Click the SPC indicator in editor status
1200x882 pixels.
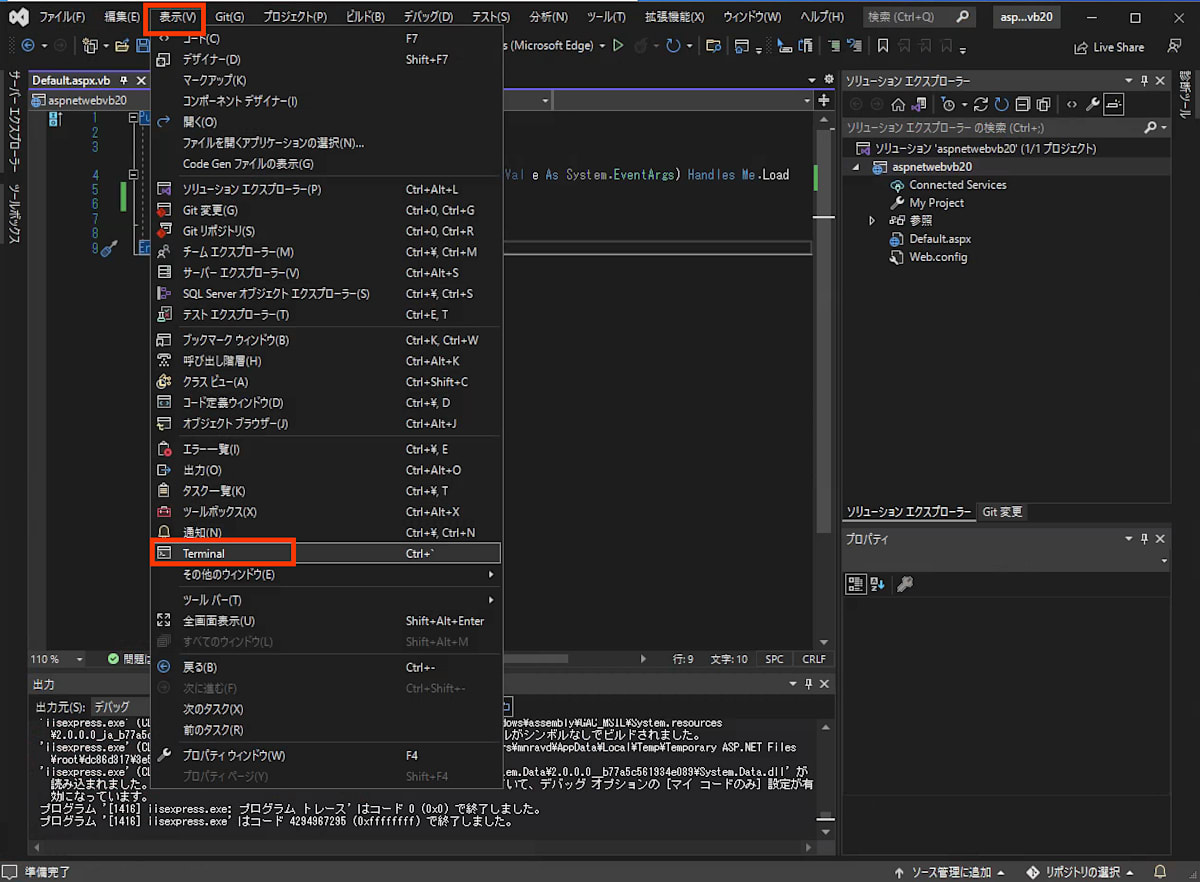(775, 659)
